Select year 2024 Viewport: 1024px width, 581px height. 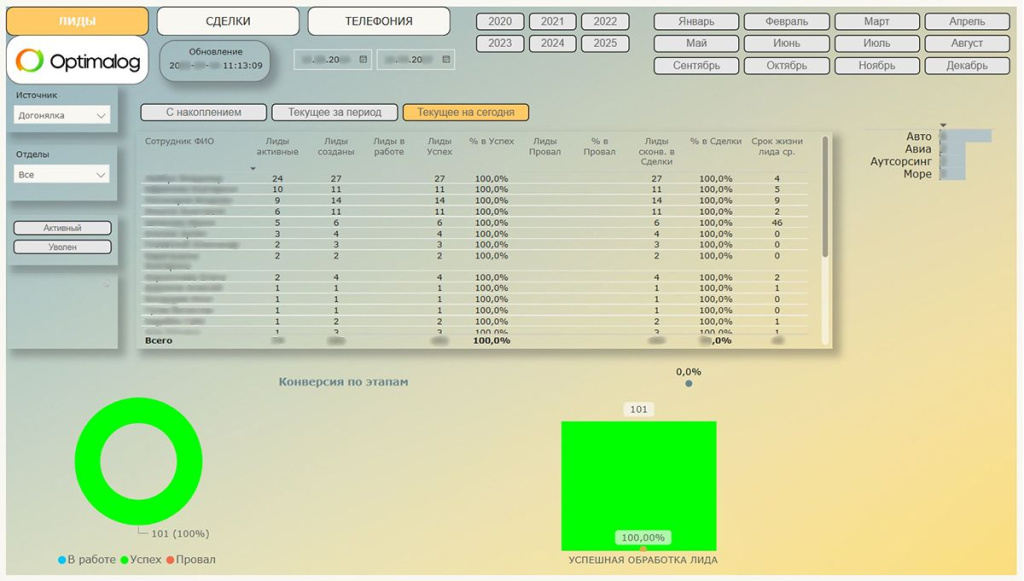coord(552,43)
